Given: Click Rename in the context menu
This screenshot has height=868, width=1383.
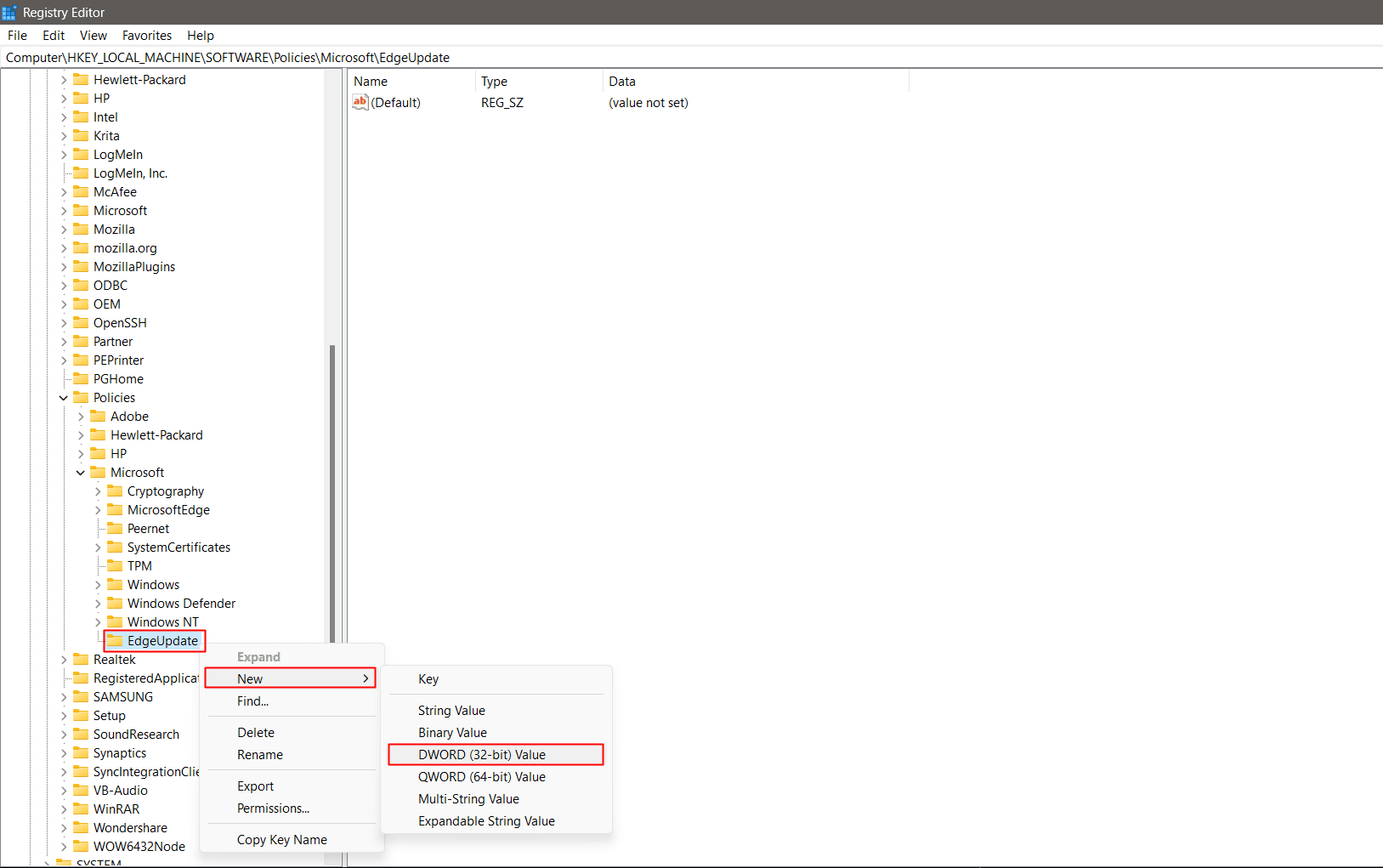Looking at the screenshot, I should point(259,754).
